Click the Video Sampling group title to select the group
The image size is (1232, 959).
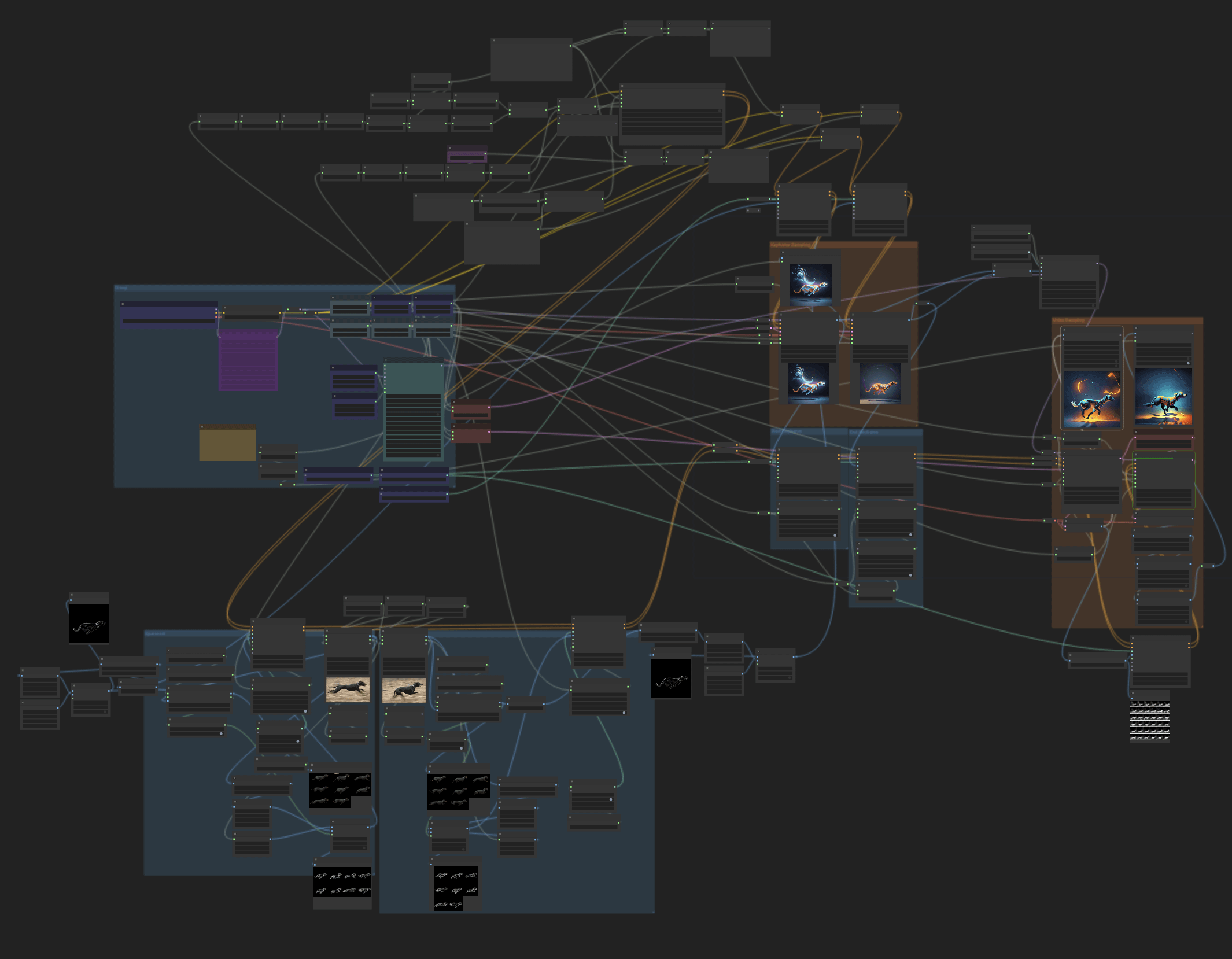pos(1068,320)
